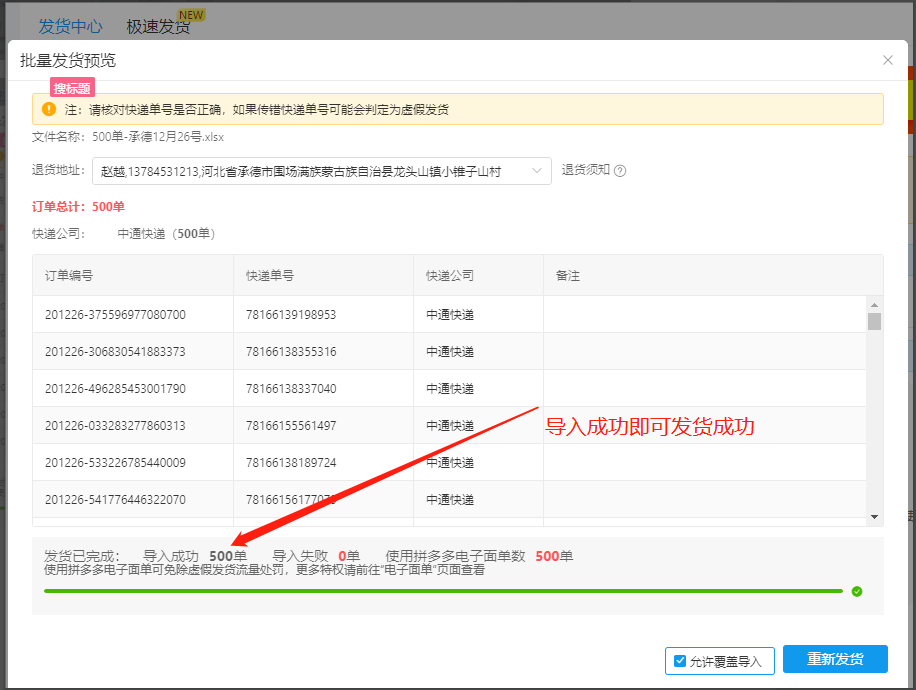Screen dimensions: 916x690
Task: Click the table scrollbar down arrow
Action: [x=874, y=516]
